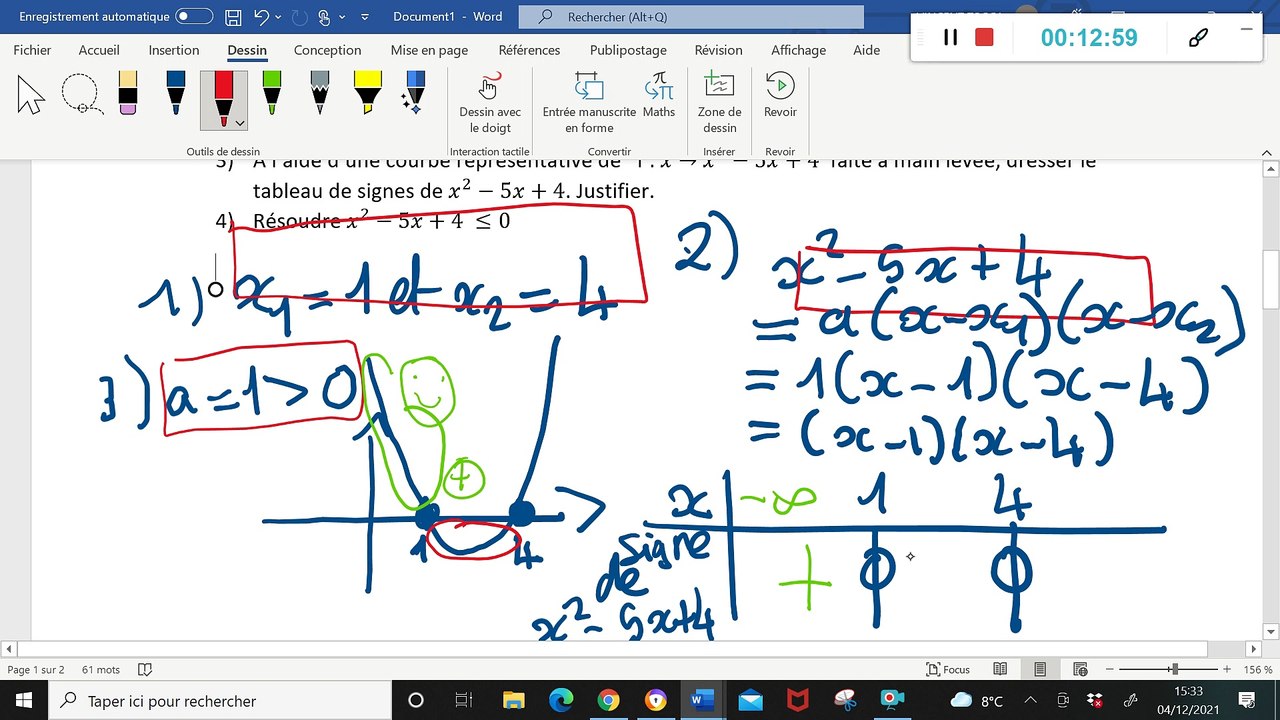
Task: Pick the dark blue pen
Action: [x=176, y=93]
